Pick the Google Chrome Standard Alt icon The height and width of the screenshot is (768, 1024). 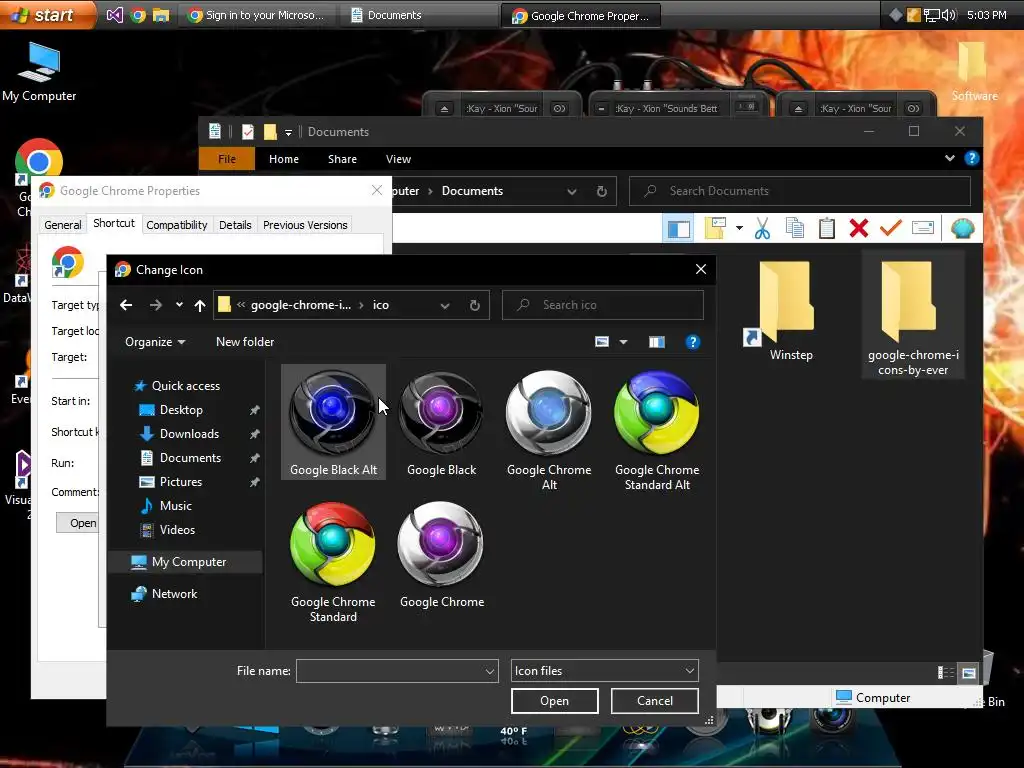coord(657,430)
